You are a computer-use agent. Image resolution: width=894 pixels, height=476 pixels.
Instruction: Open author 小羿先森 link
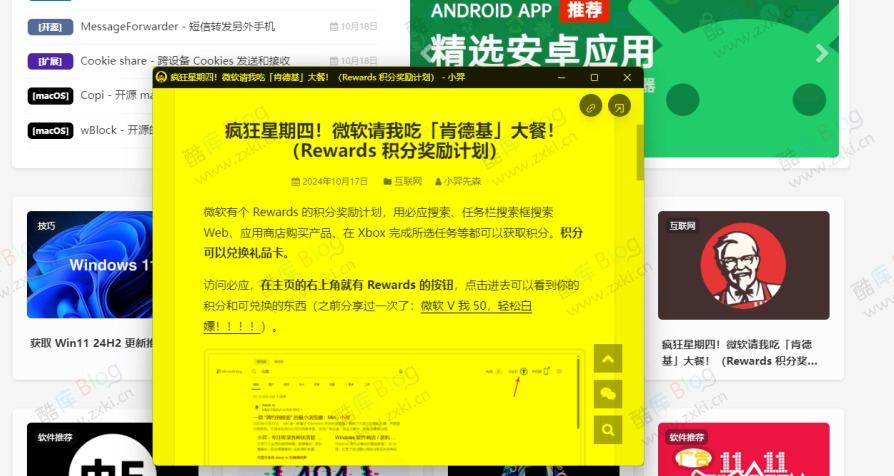tap(458, 181)
